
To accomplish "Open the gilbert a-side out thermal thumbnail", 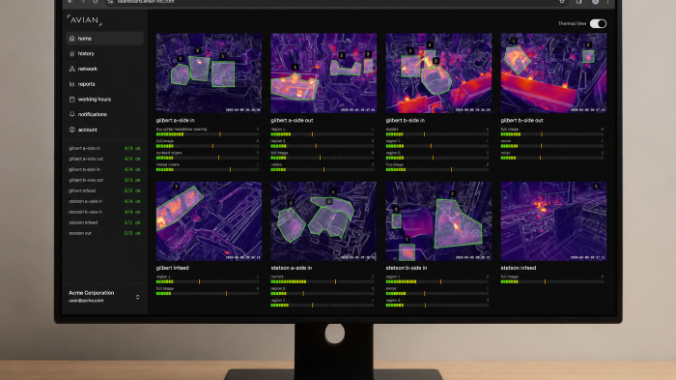I will click(x=323, y=73).
